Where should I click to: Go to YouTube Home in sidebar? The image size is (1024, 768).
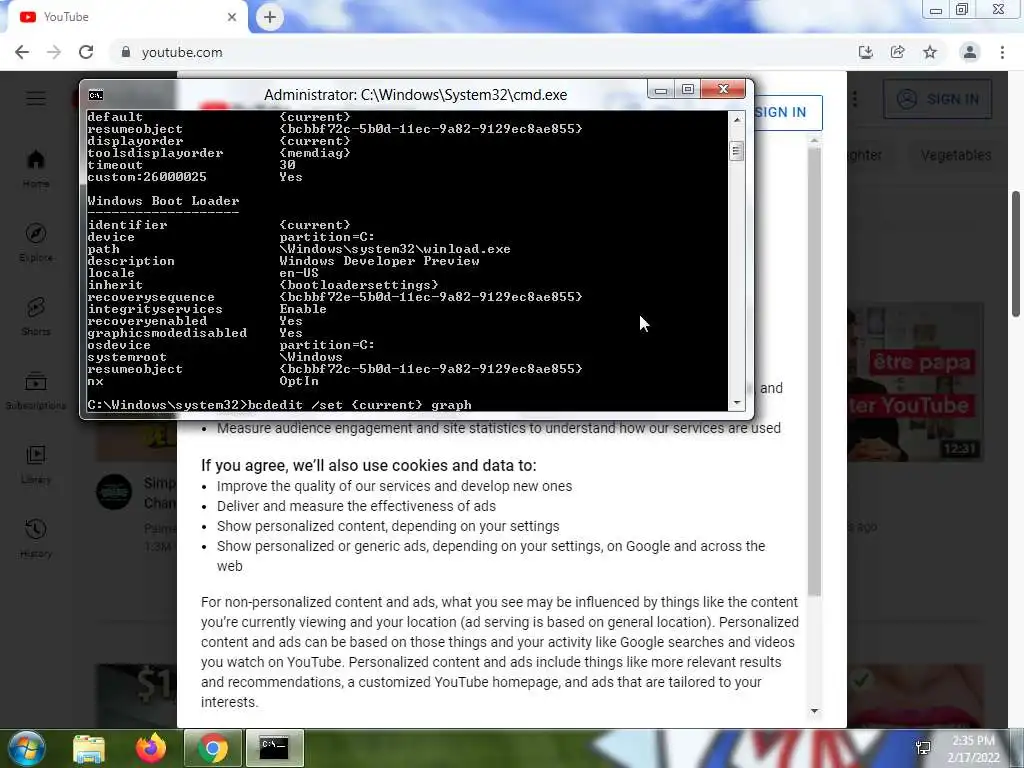coord(36,168)
